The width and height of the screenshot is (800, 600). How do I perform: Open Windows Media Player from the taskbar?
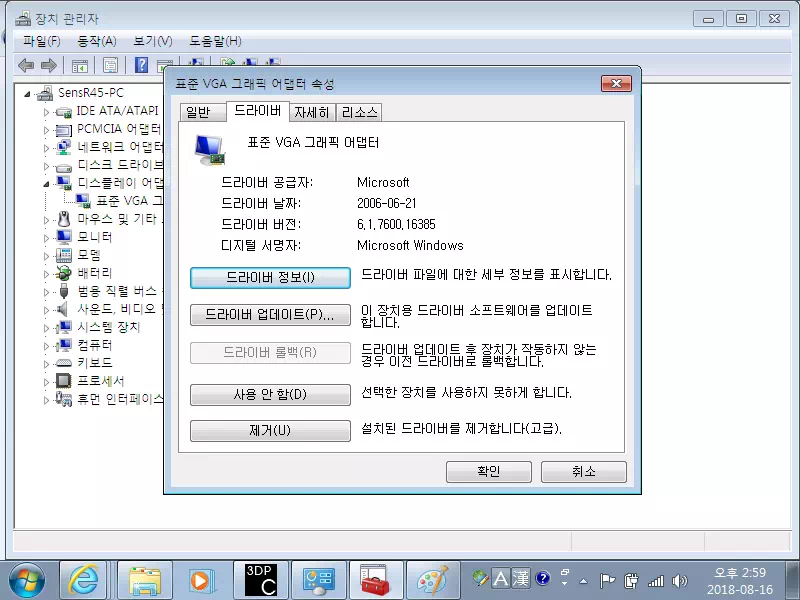click(203, 580)
